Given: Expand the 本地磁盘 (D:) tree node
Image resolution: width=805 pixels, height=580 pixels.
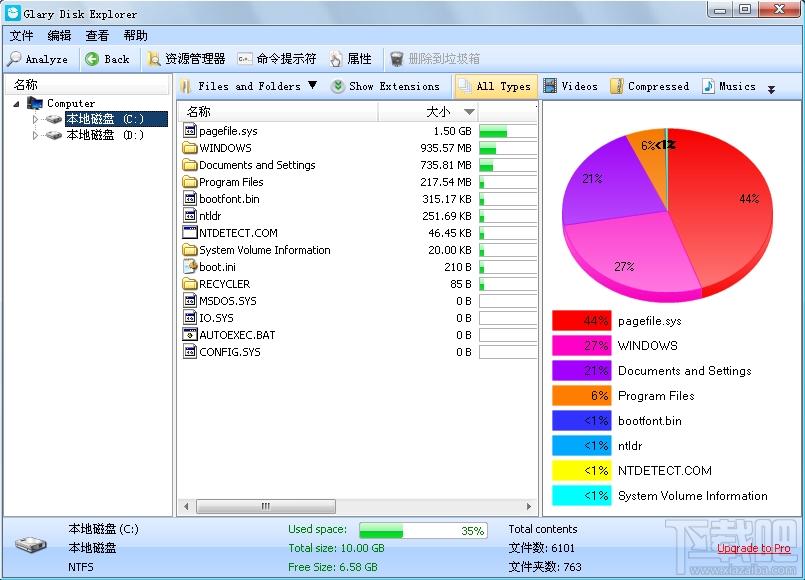Looking at the screenshot, I should pyautogui.click(x=35, y=136).
